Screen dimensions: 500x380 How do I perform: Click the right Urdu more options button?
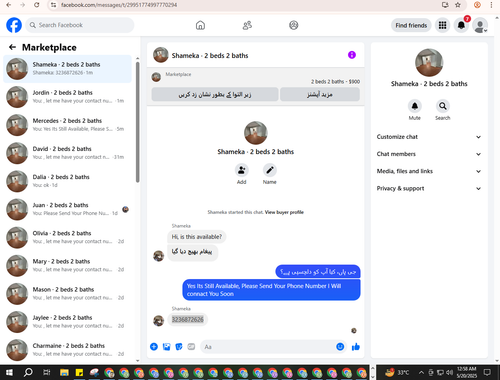coord(320,94)
